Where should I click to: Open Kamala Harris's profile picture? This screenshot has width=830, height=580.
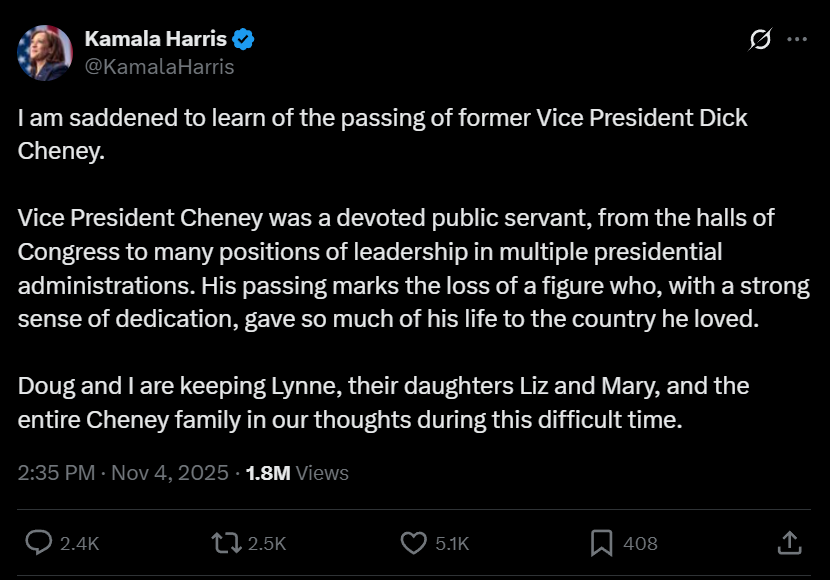tap(45, 53)
